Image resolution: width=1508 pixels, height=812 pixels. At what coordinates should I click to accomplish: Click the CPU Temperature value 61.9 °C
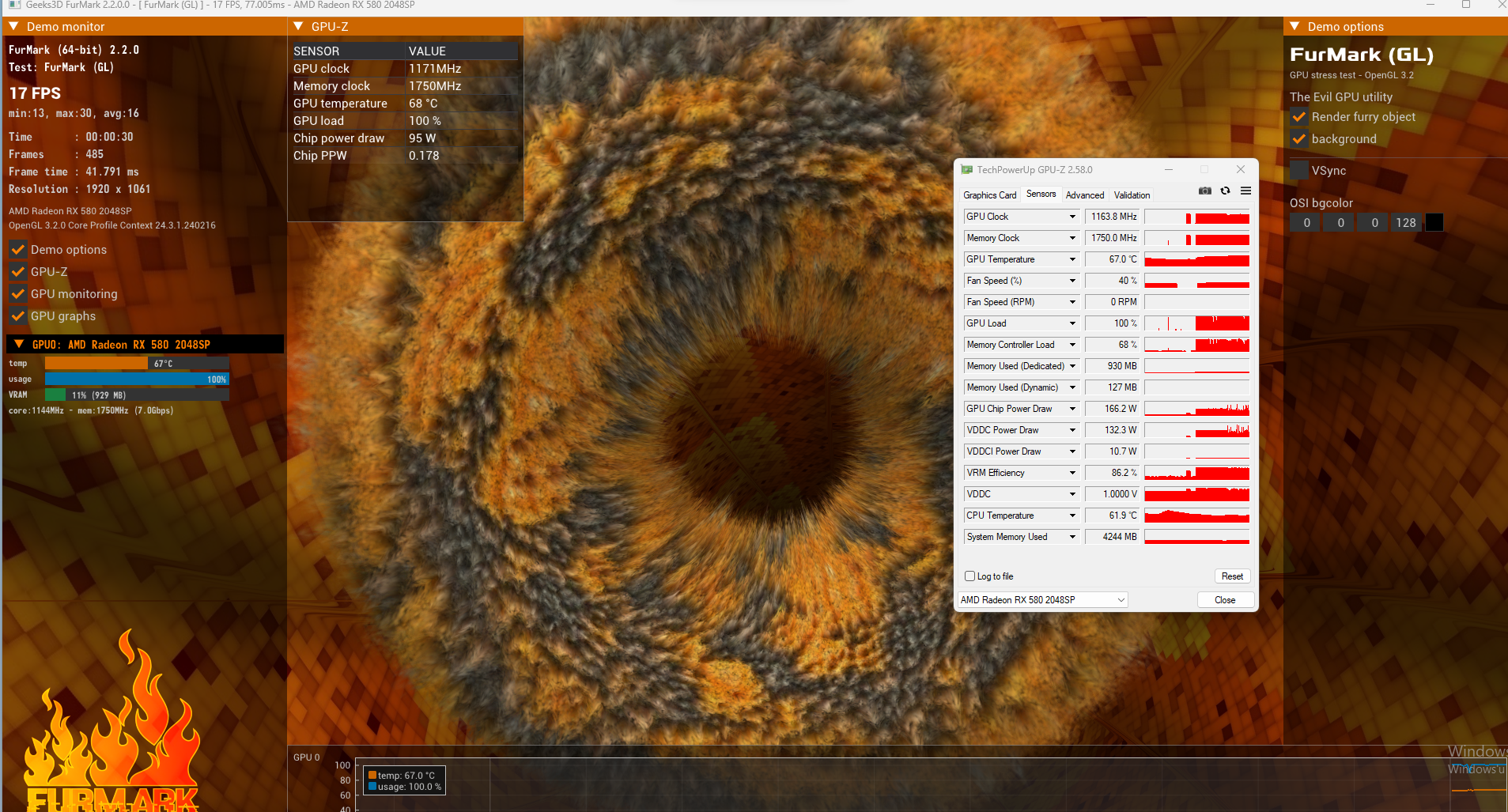pos(1113,516)
